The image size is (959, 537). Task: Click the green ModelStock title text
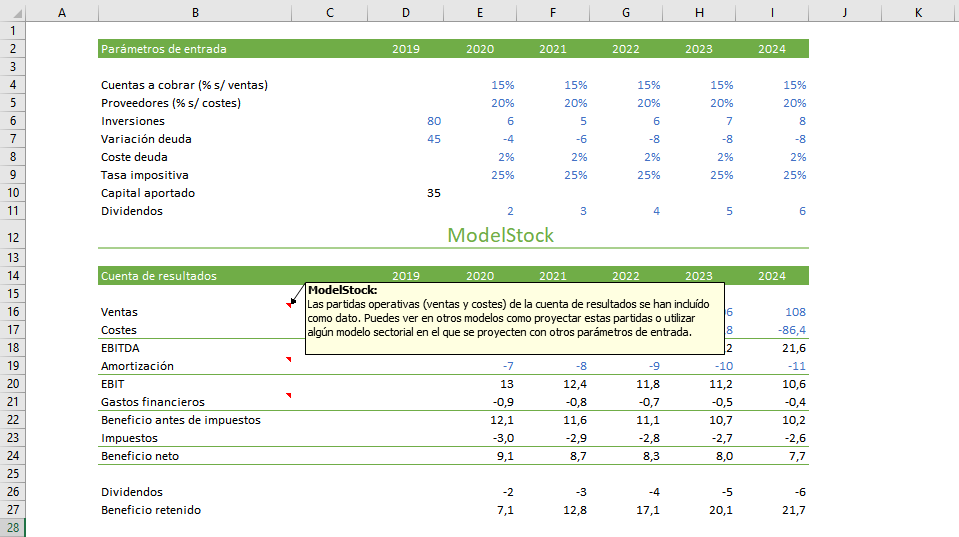(x=500, y=235)
